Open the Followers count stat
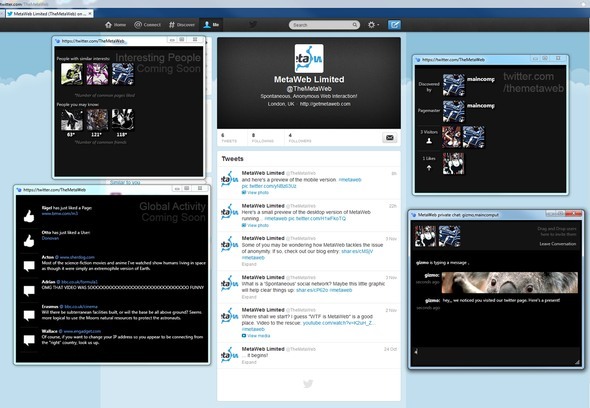The image size is (590, 408). pyautogui.click(x=300, y=138)
